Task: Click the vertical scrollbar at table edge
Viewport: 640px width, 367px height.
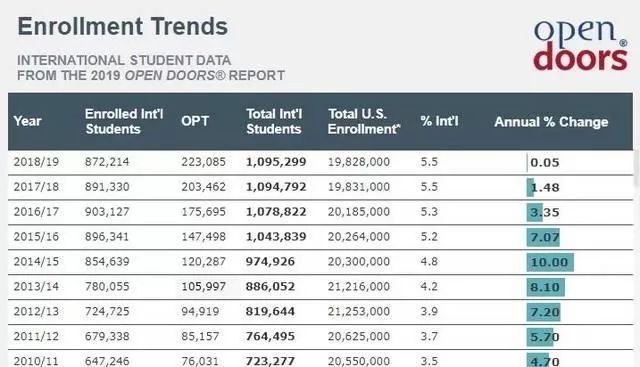Action: click(636, 168)
